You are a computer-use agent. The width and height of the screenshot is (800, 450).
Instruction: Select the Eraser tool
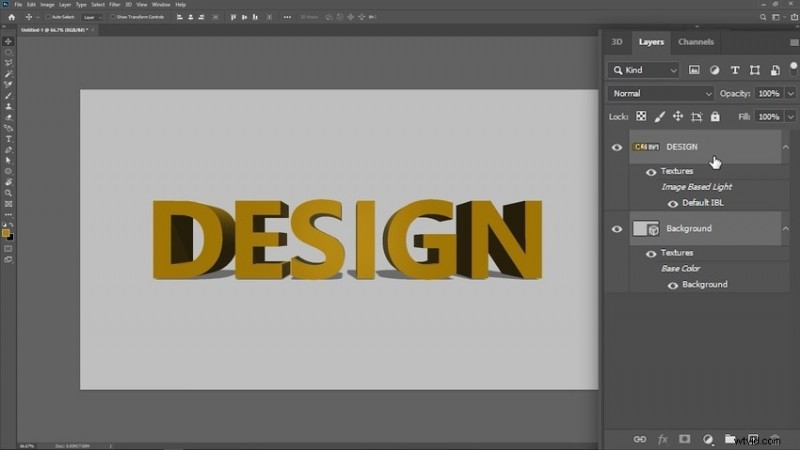[8, 117]
